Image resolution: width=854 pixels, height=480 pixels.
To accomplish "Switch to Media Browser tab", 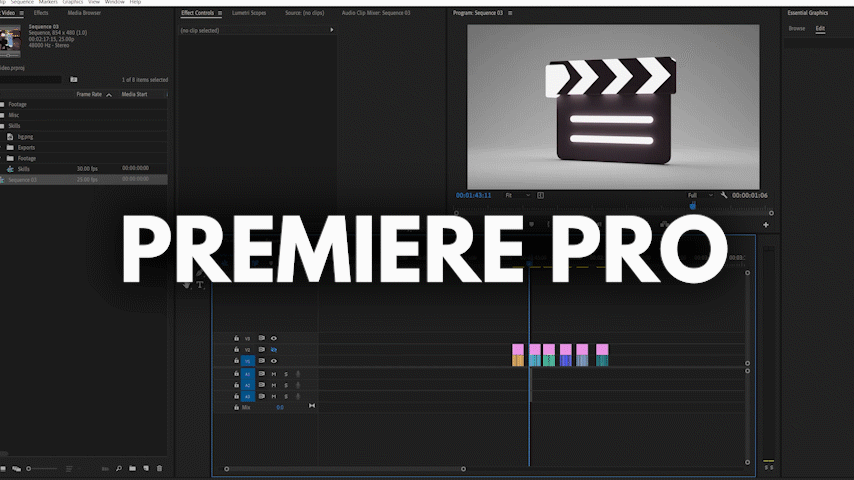I will (84, 13).
